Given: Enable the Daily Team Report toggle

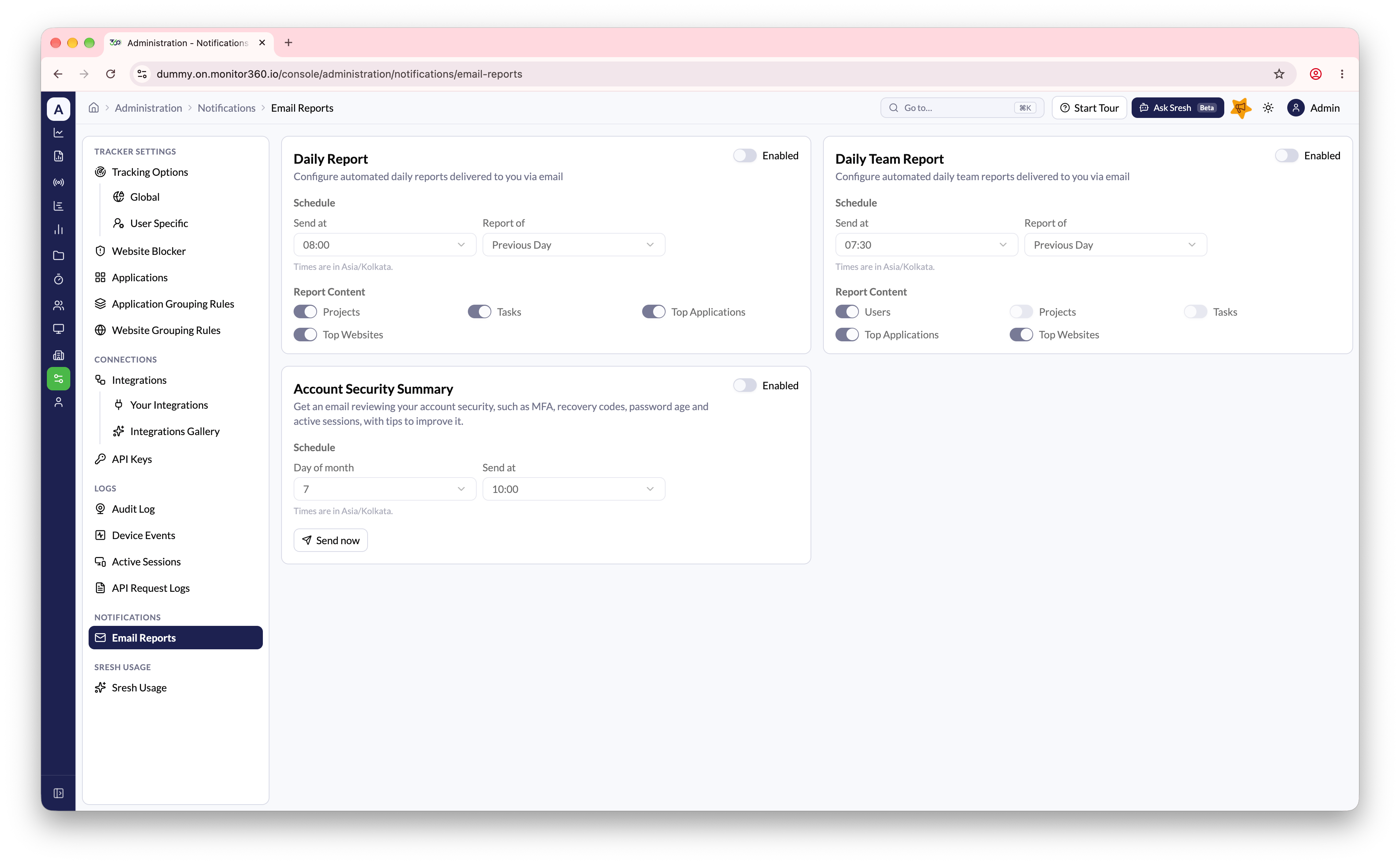Looking at the screenshot, I should pos(1286,156).
